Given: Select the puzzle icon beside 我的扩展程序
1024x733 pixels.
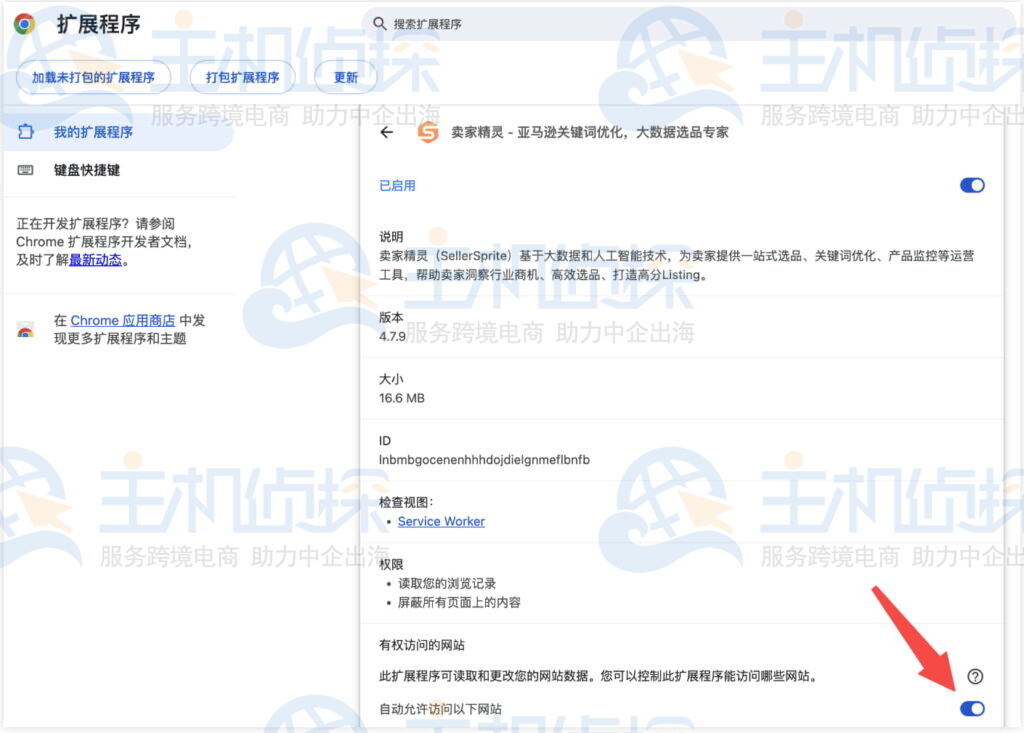Looking at the screenshot, I should tap(25, 131).
